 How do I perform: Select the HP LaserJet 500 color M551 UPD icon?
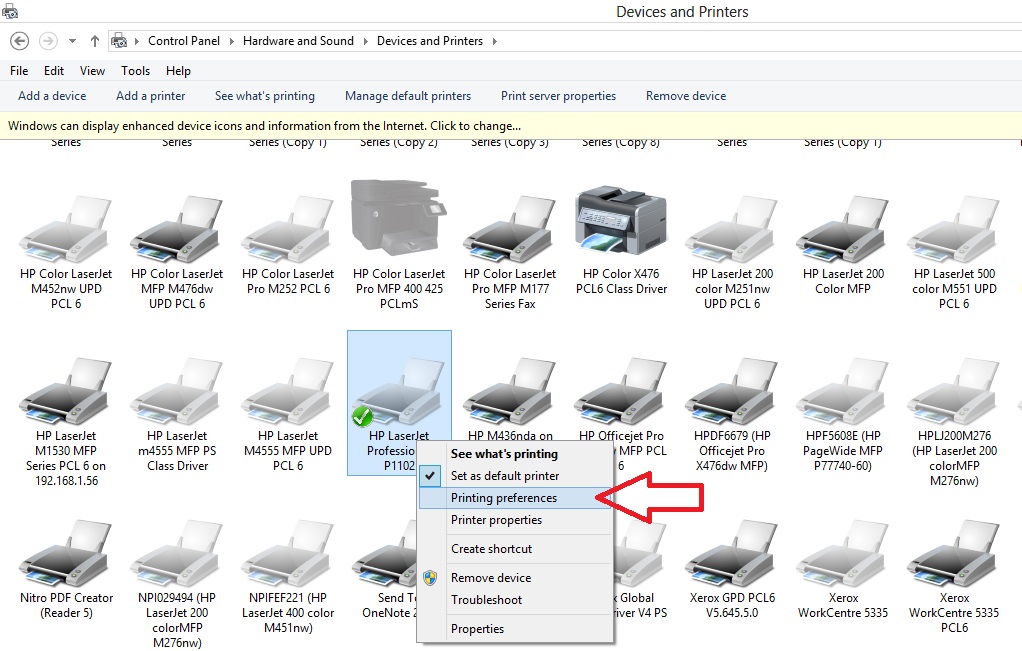[954, 229]
